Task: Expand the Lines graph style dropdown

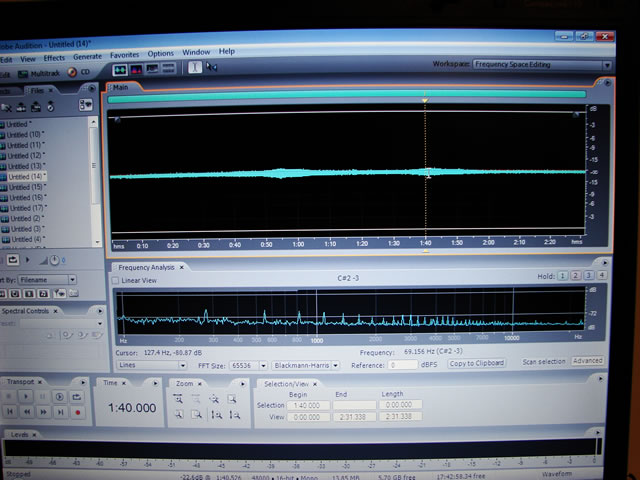Action: pyautogui.click(x=182, y=365)
